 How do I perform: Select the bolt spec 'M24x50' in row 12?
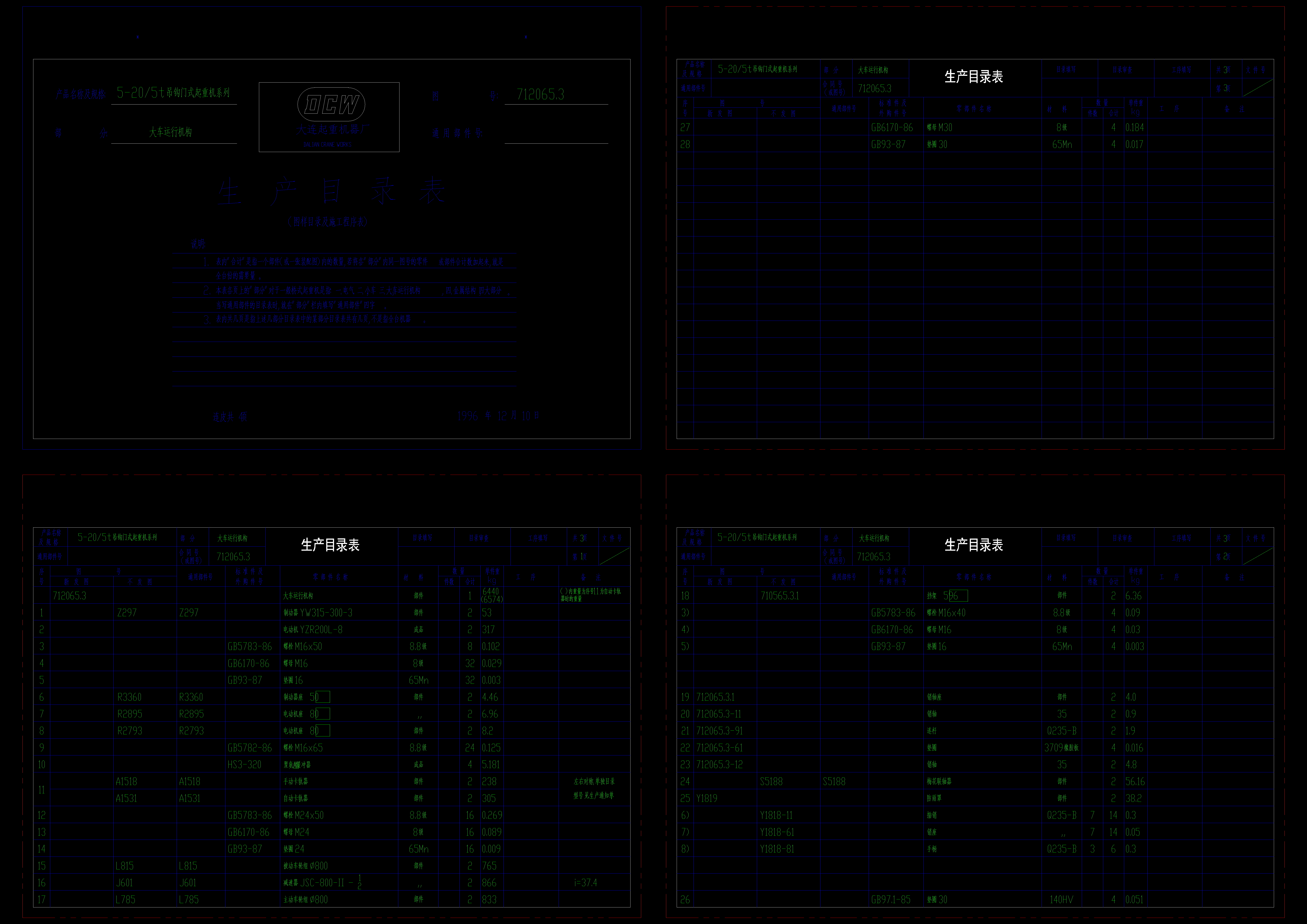[309, 815]
